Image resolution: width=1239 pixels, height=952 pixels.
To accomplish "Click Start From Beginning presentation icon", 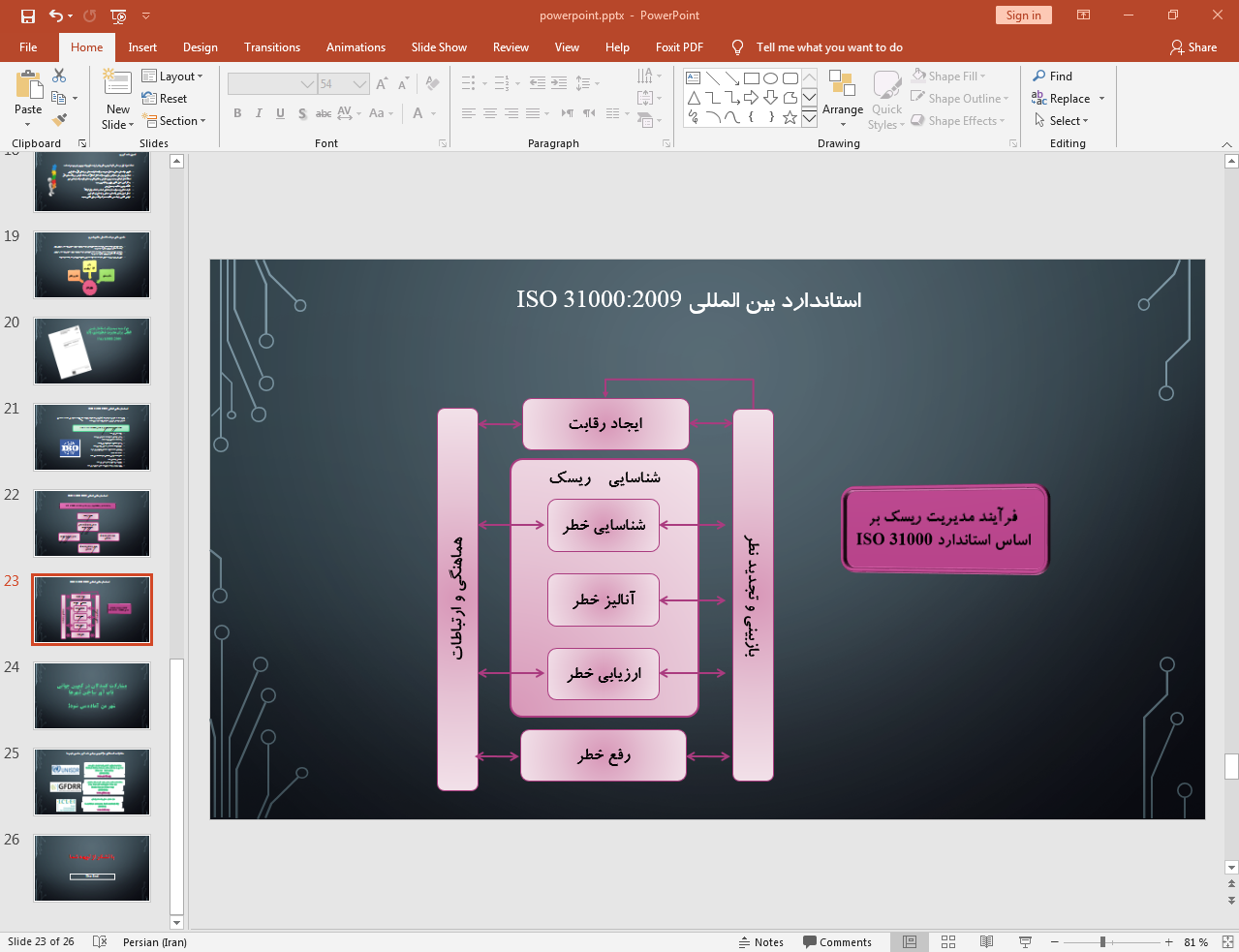I will (118, 15).
